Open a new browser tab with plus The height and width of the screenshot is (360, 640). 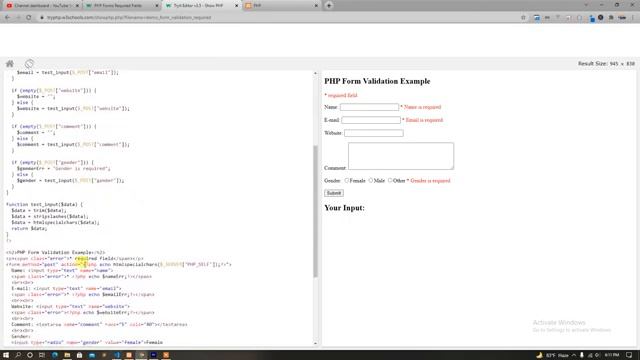click(329, 6)
